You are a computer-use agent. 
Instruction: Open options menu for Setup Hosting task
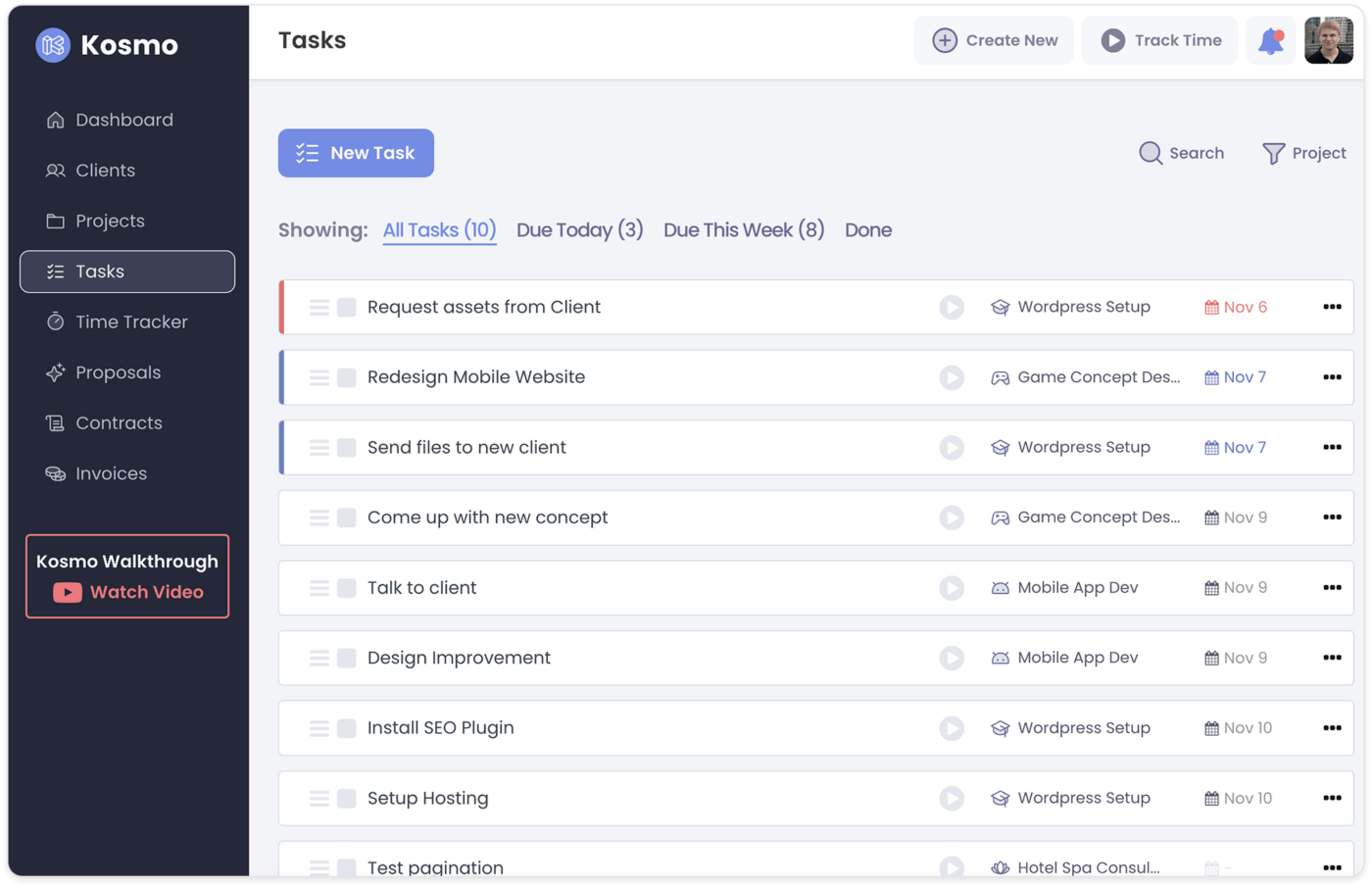(1332, 798)
